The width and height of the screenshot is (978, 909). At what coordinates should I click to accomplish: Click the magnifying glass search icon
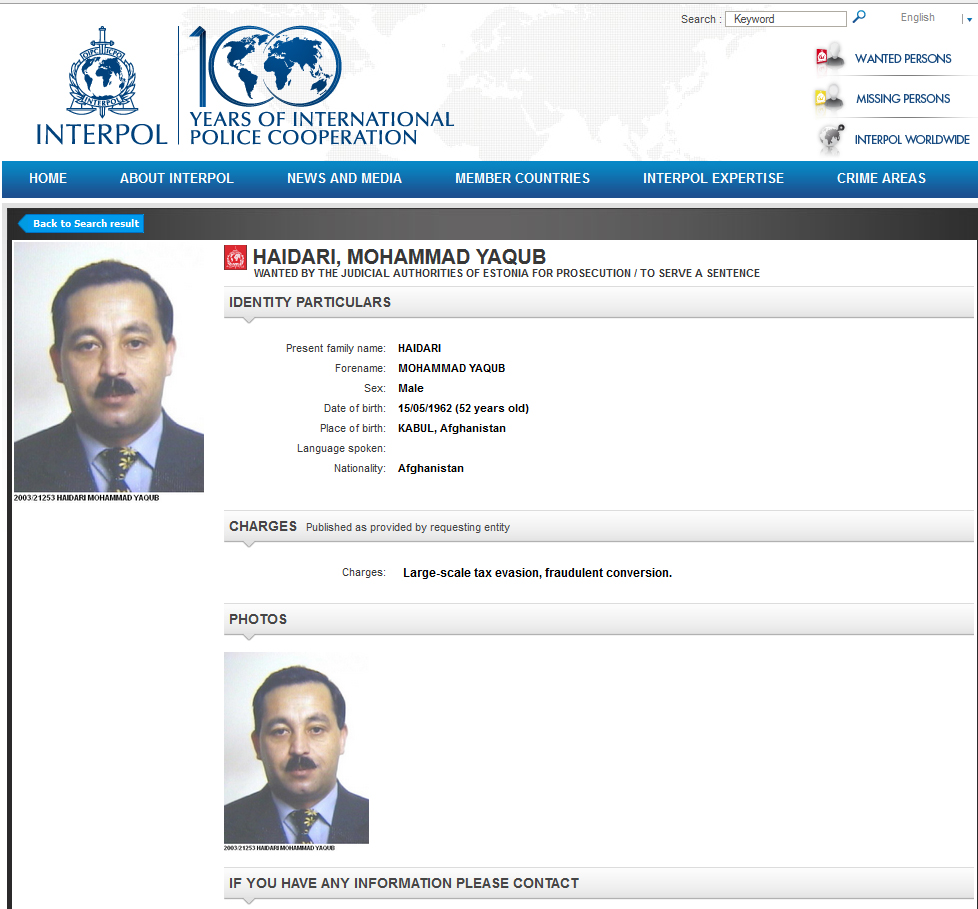click(x=859, y=17)
